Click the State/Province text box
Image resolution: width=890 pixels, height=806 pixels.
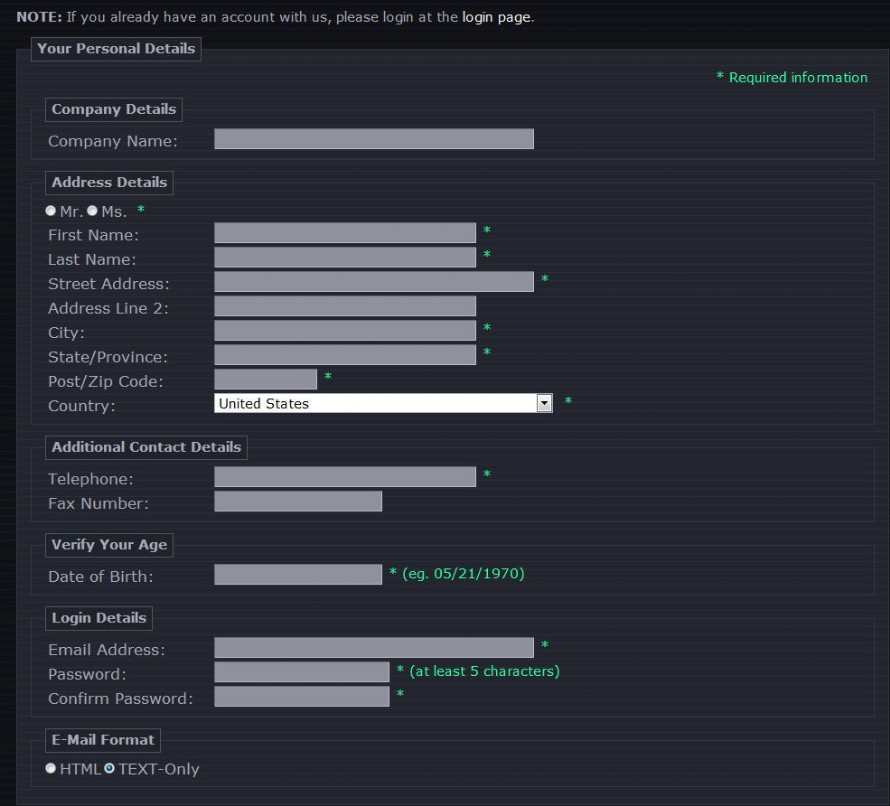(x=344, y=355)
